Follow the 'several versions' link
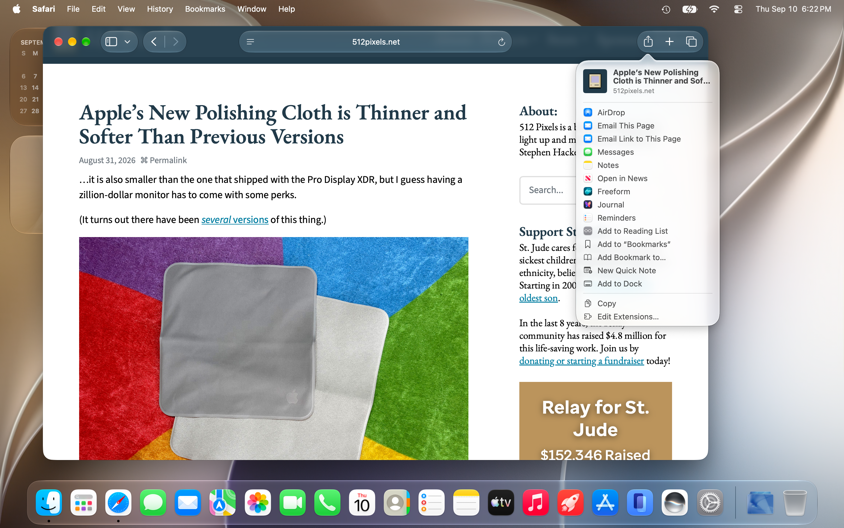 [235, 220]
